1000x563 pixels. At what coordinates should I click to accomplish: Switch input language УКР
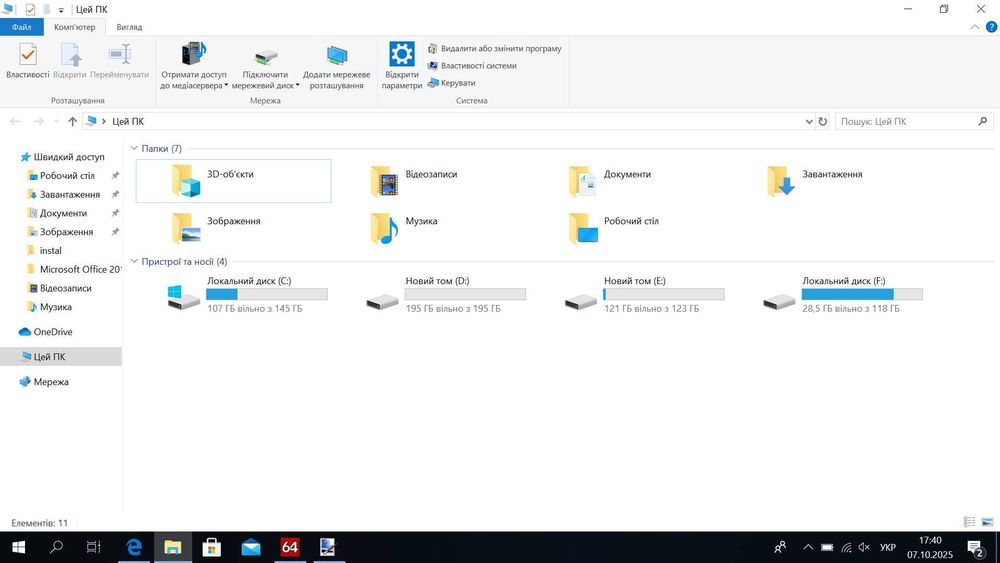(888, 547)
